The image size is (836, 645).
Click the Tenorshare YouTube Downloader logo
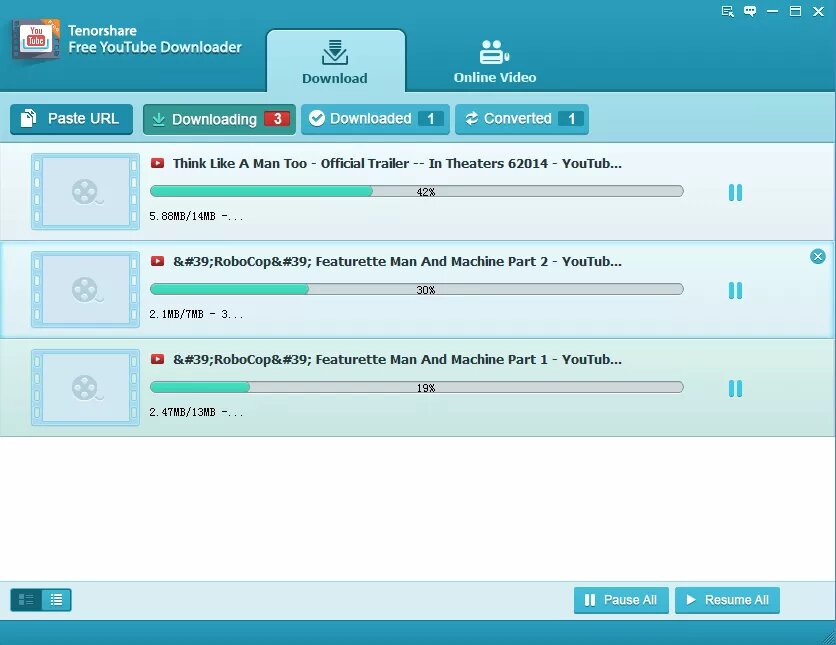click(x=37, y=39)
